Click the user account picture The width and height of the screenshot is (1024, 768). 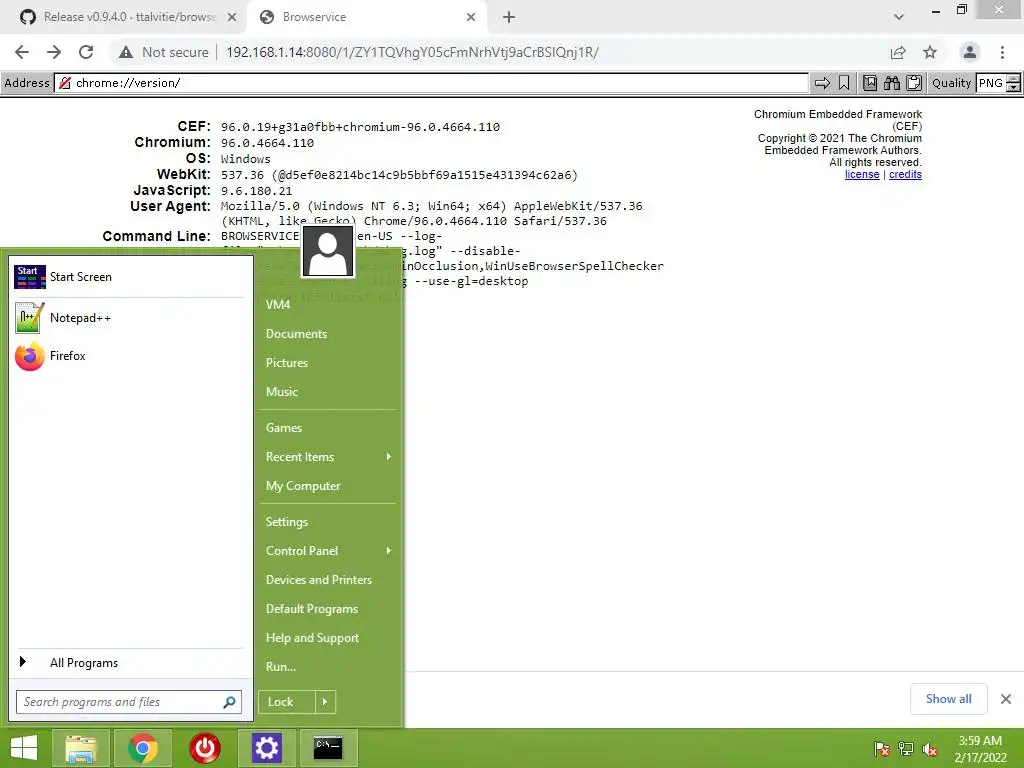click(328, 251)
